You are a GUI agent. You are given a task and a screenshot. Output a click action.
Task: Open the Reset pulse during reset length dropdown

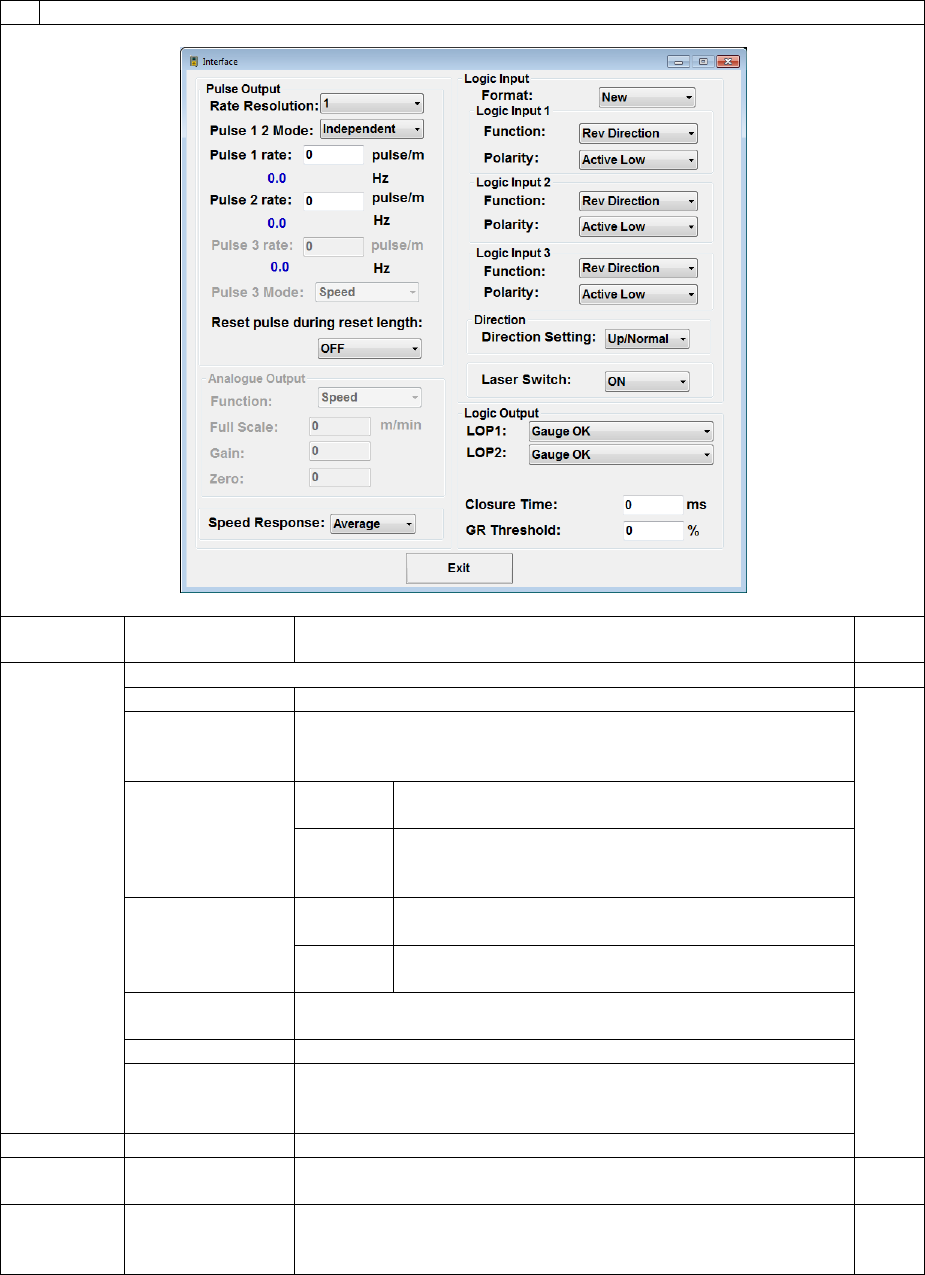(369, 349)
